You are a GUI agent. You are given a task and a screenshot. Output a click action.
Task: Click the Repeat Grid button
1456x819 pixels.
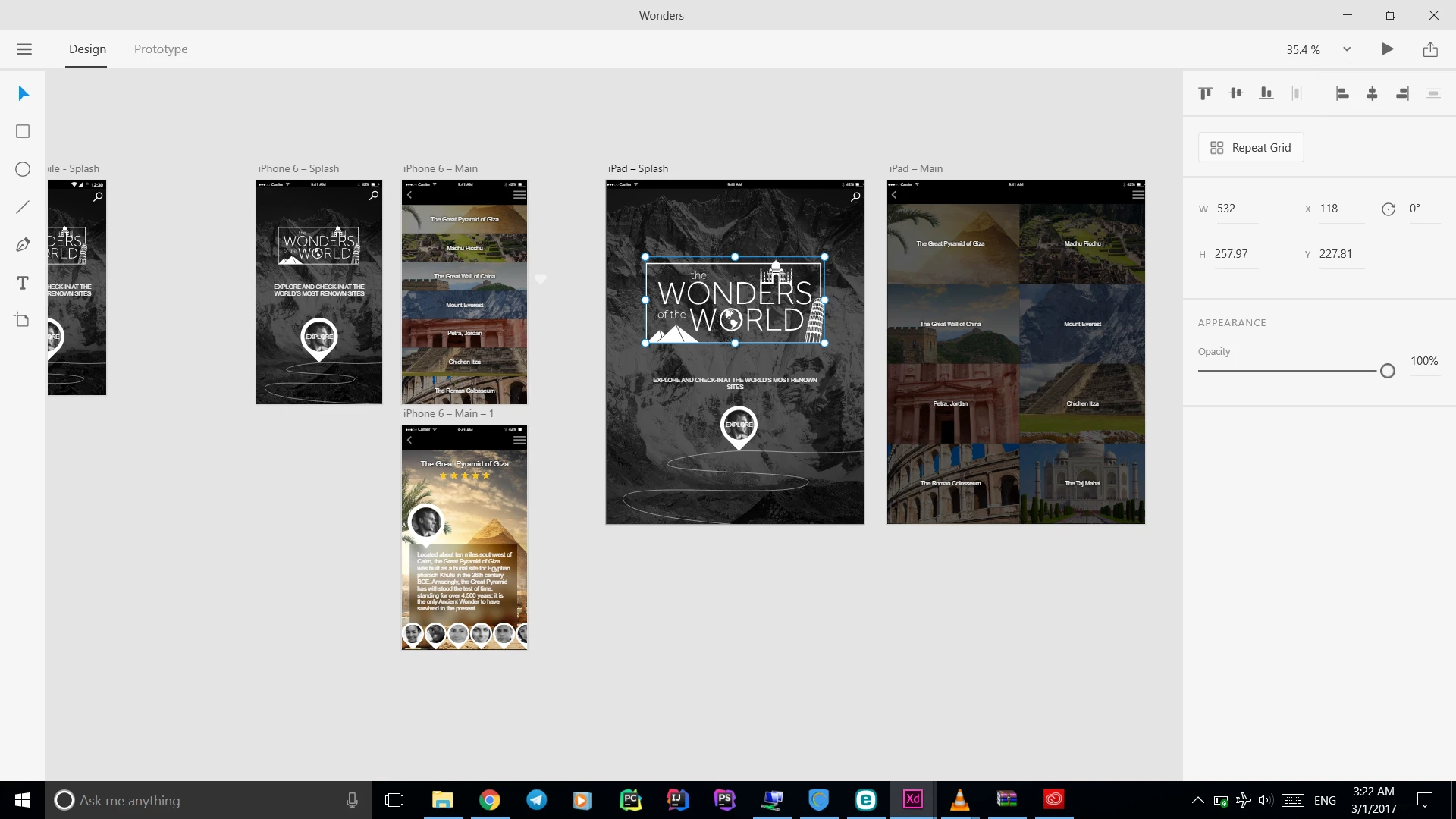coord(1251,148)
